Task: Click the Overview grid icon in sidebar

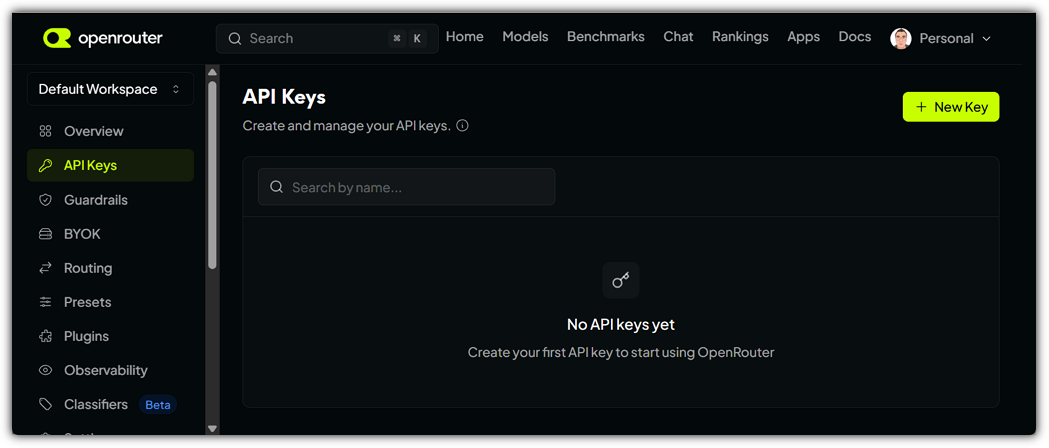Action: (45, 131)
